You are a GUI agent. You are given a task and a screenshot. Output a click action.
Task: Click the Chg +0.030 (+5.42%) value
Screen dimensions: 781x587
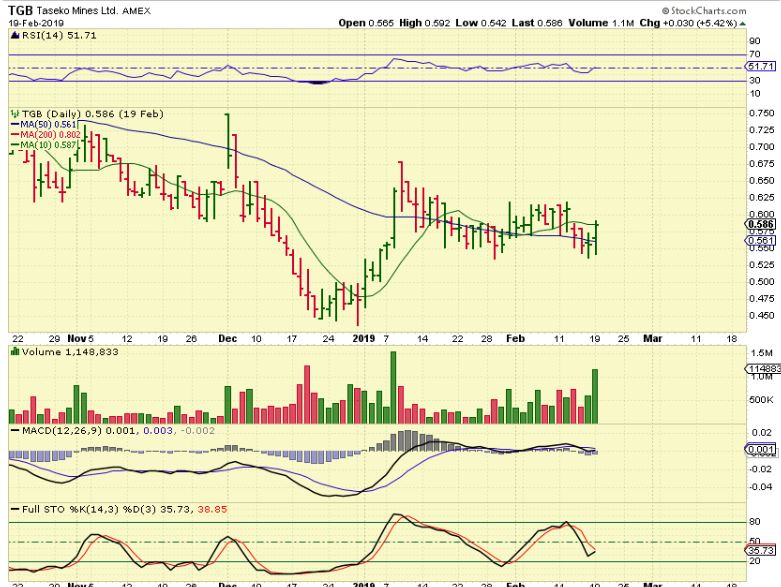pyautogui.click(x=688, y=23)
